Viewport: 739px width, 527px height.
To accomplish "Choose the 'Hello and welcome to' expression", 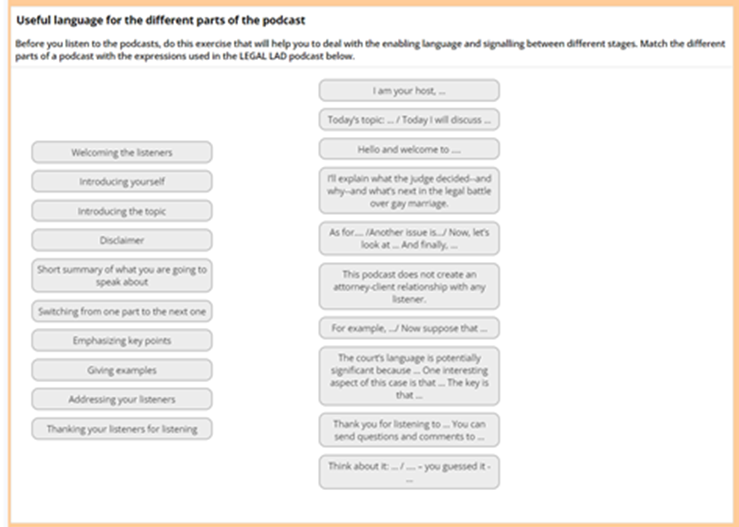I will (x=409, y=150).
